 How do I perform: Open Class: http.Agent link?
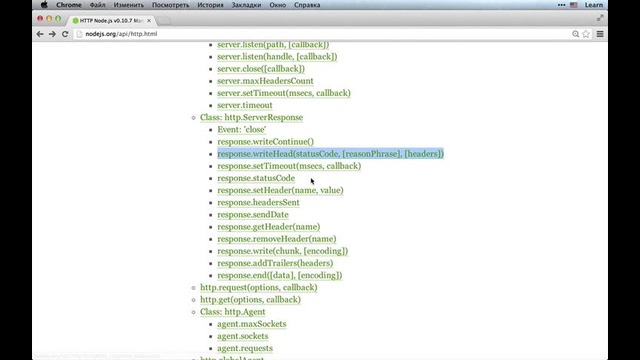[233, 312]
